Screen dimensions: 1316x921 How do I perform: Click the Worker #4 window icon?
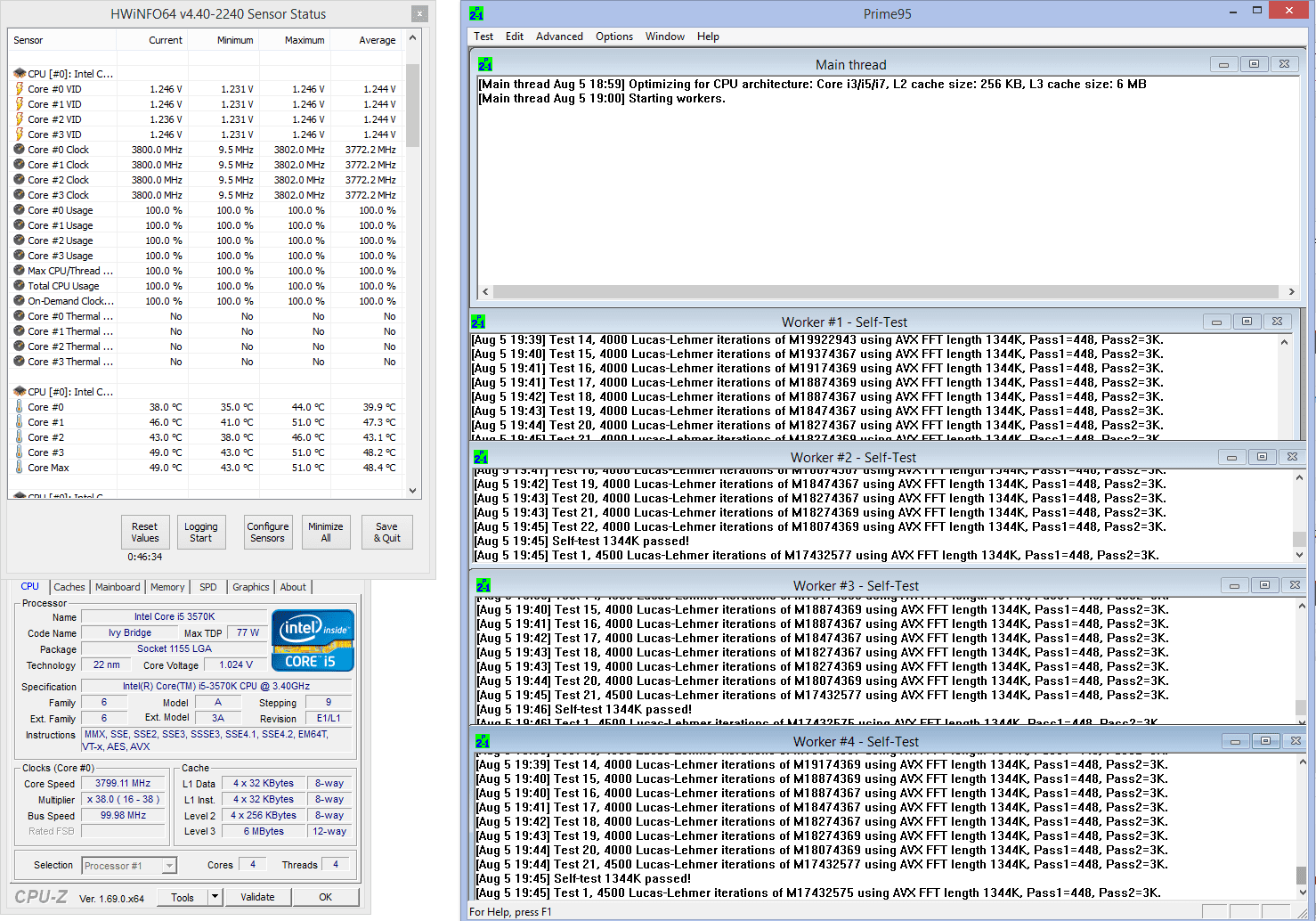tap(483, 741)
